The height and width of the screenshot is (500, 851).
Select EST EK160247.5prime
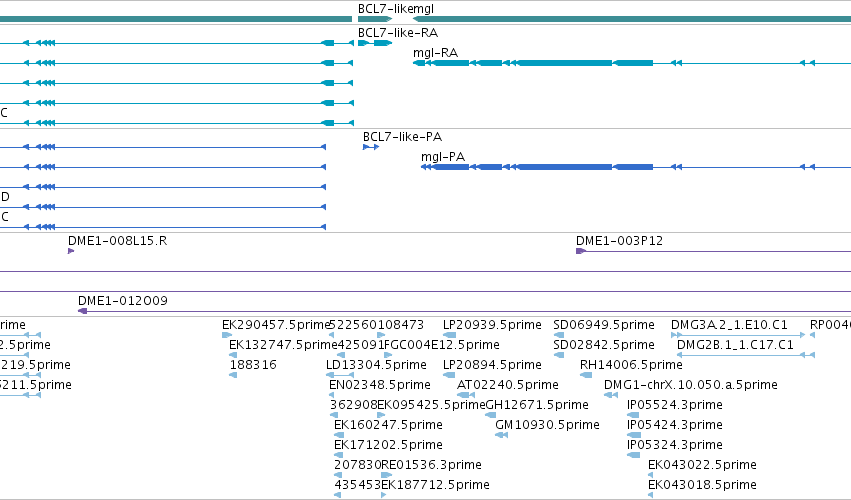pyautogui.click(x=388, y=425)
